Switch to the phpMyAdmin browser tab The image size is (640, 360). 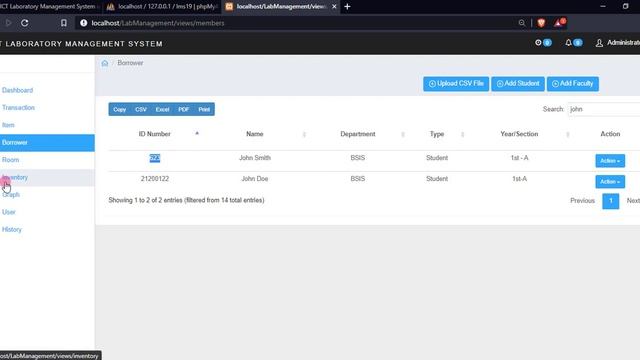pyautogui.click(x=162, y=7)
